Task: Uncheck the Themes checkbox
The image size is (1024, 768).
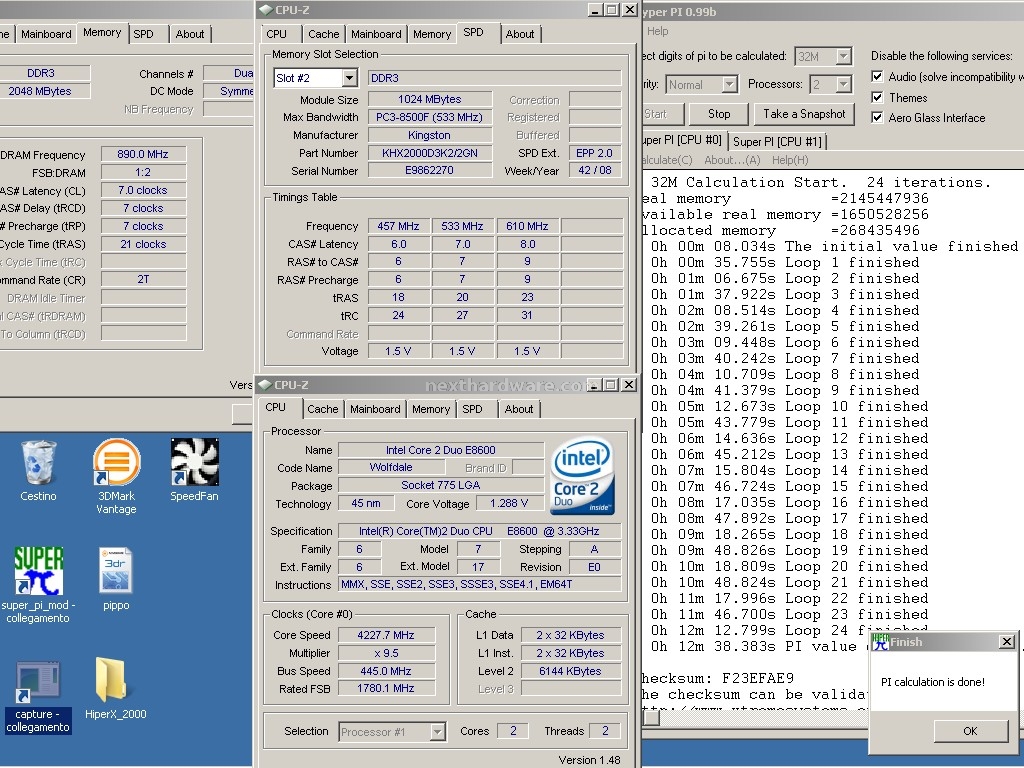Action: point(877,97)
